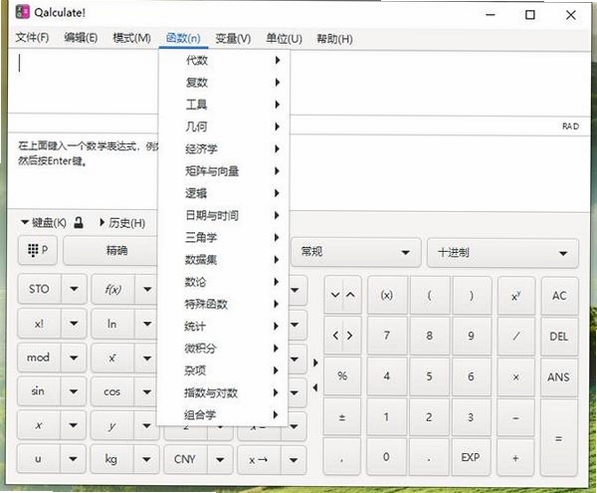Open the 模式(M) menu
597x493 pixels.
point(132,38)
